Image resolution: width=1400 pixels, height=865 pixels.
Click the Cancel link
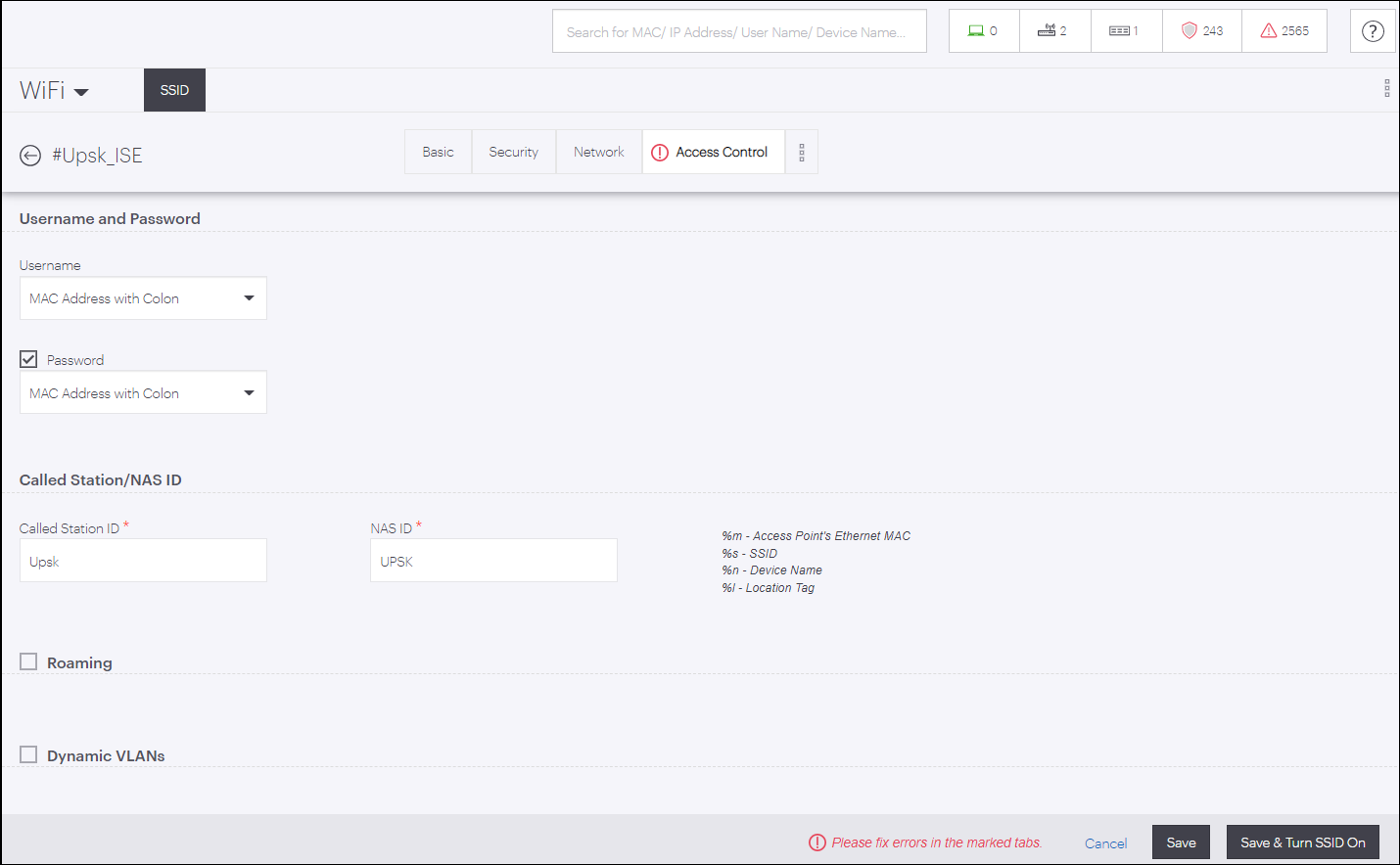1105,843
